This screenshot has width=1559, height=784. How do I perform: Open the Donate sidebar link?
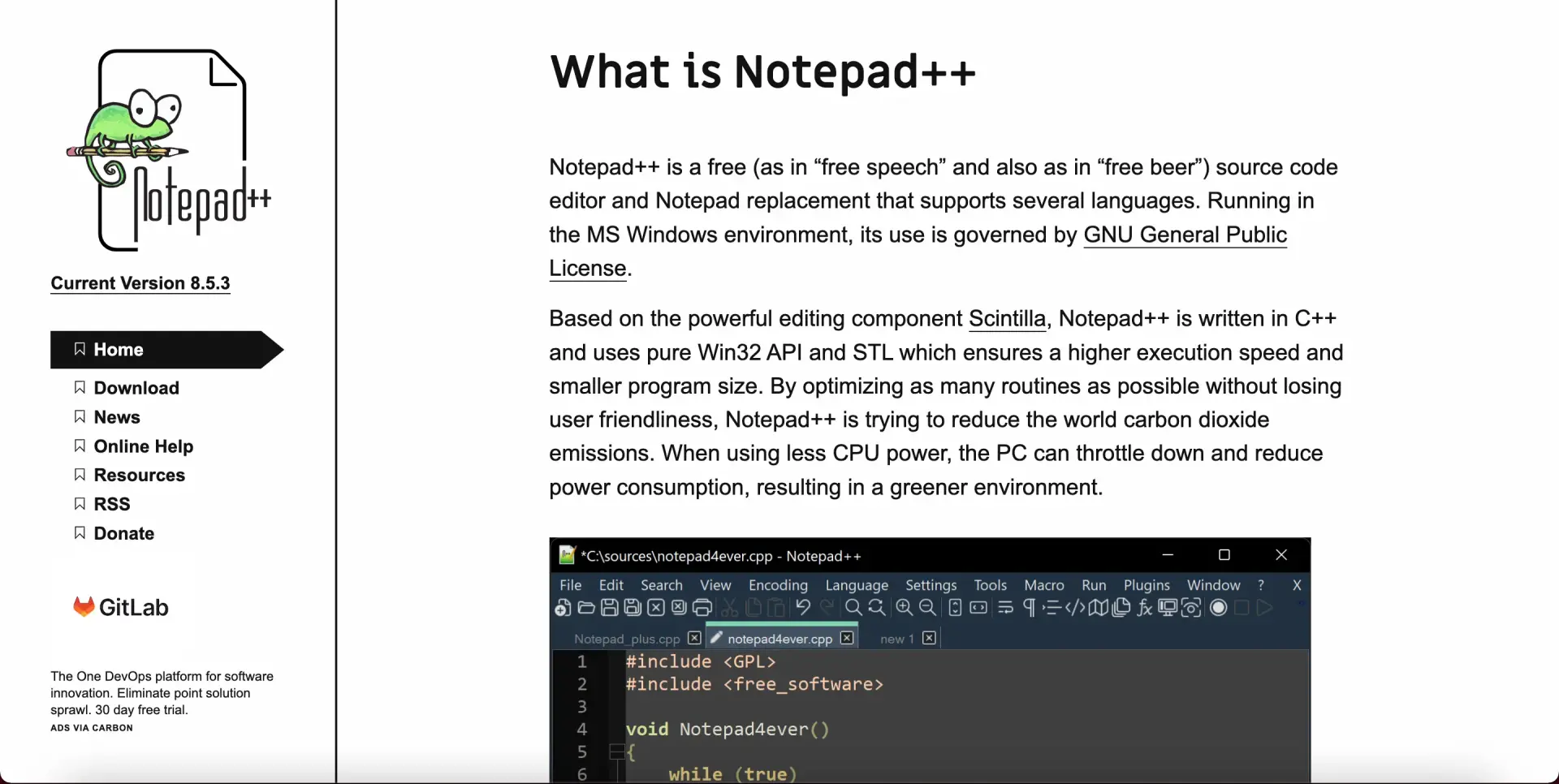[124, 533]
